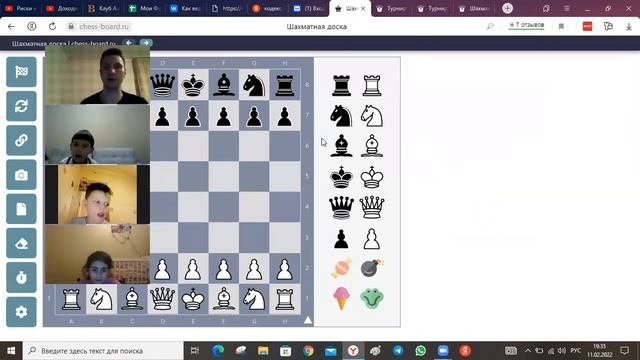640x360 pixels.
Task: Open WhatsApp from taskbar
Action: tap(420, 351)
